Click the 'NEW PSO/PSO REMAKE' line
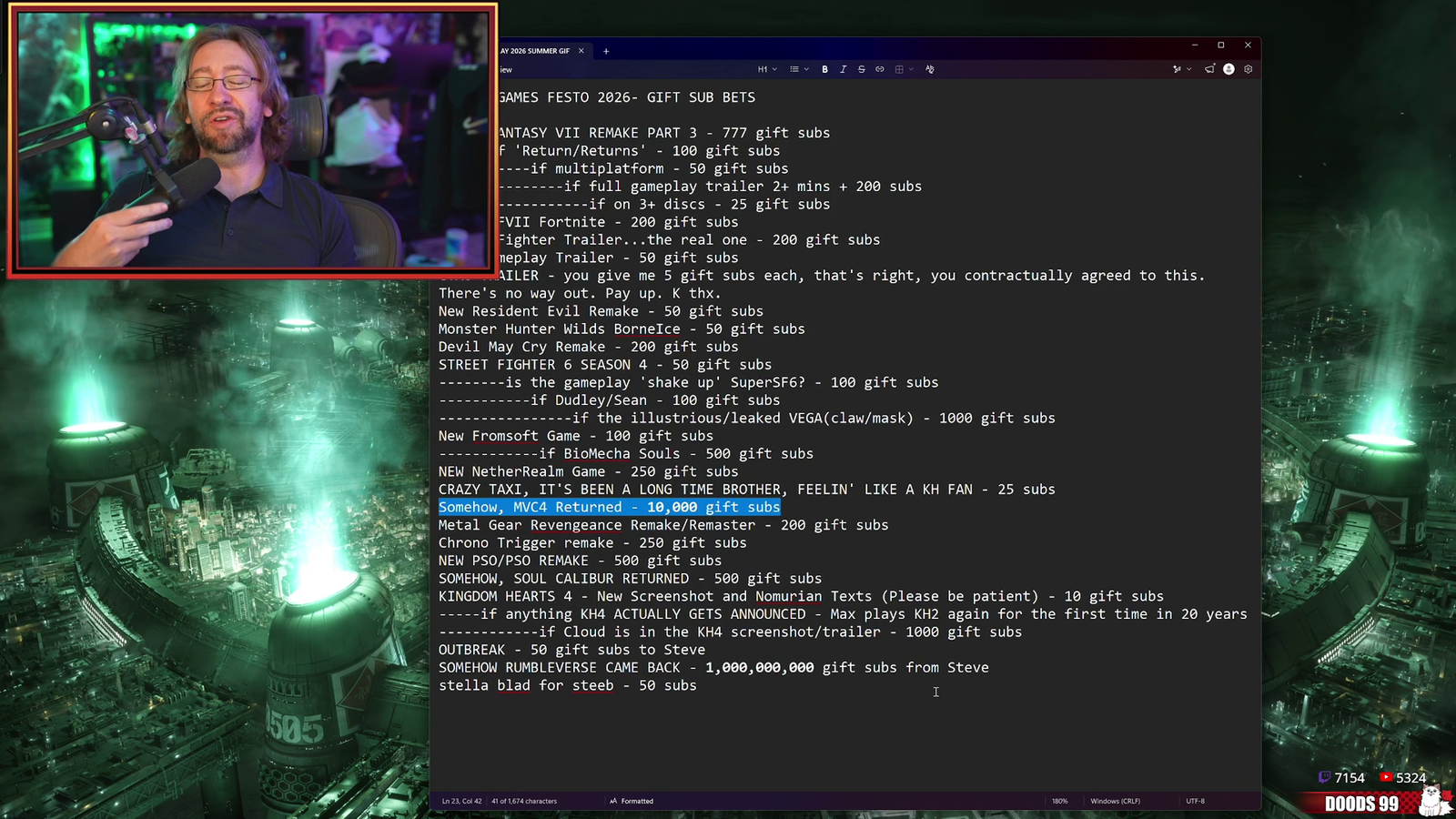This screenshot has height=819, width=1456. (580, 561)
